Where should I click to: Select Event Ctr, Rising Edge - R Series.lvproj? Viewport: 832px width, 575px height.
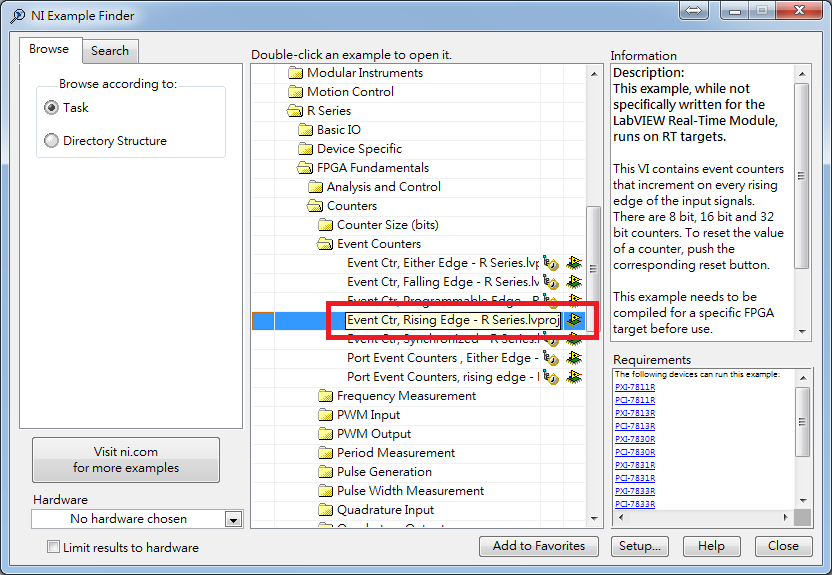[x=453, y=320]
